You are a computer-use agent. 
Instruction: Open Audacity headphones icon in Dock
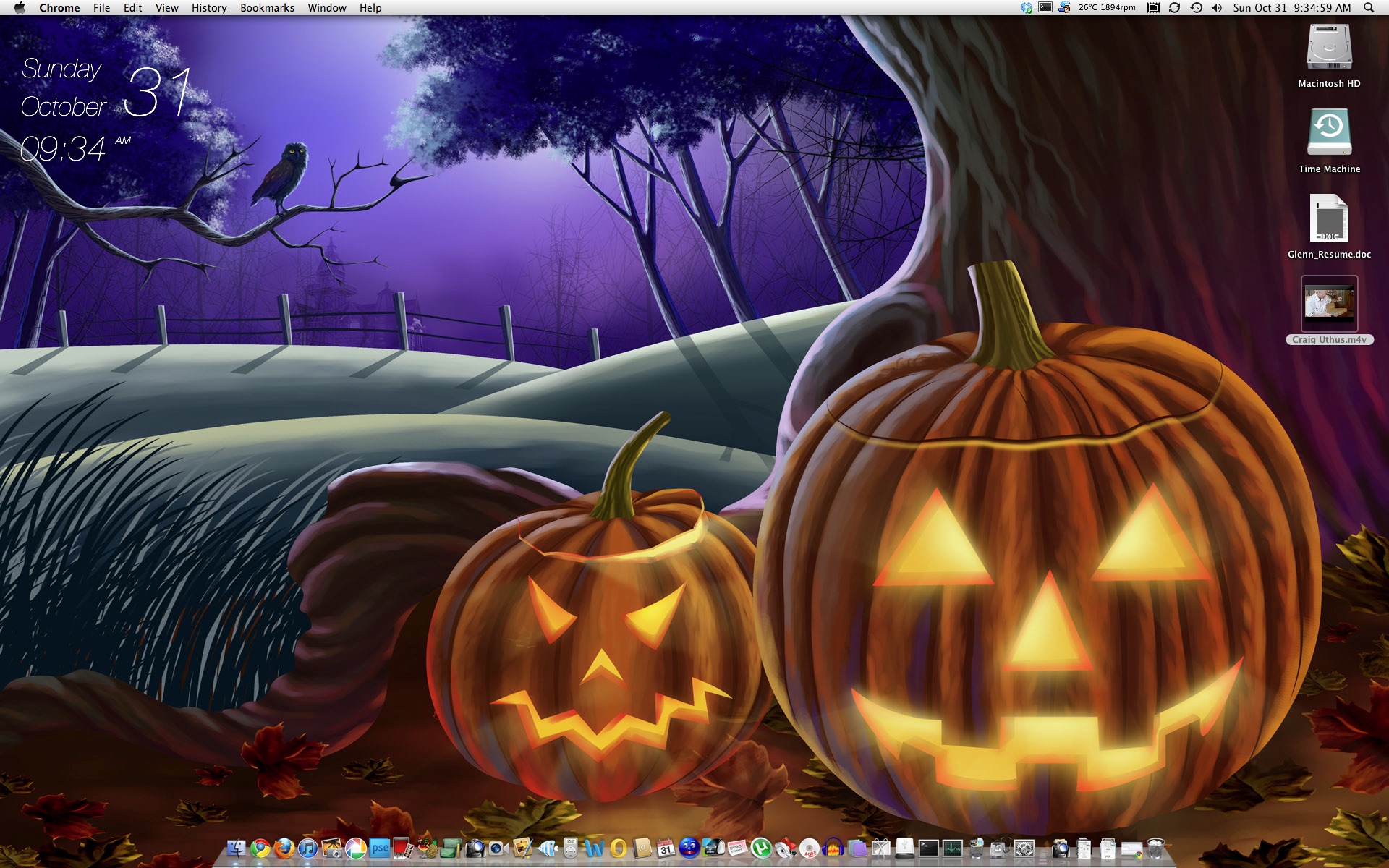click(x=833, y=848)
